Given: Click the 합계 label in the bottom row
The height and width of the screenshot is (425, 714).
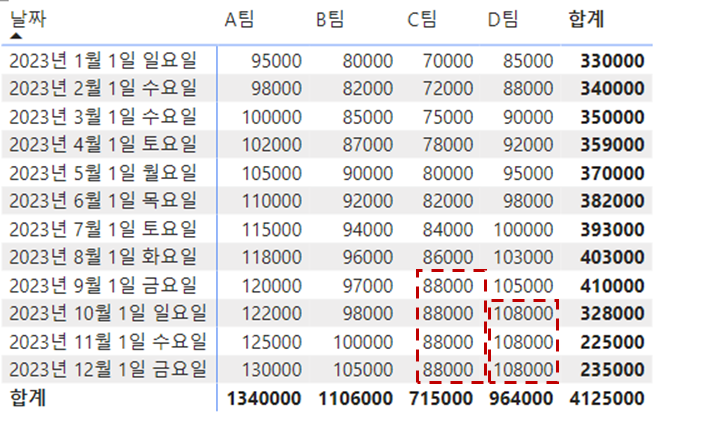Looking at the screenshot, I should pos(28,398).
